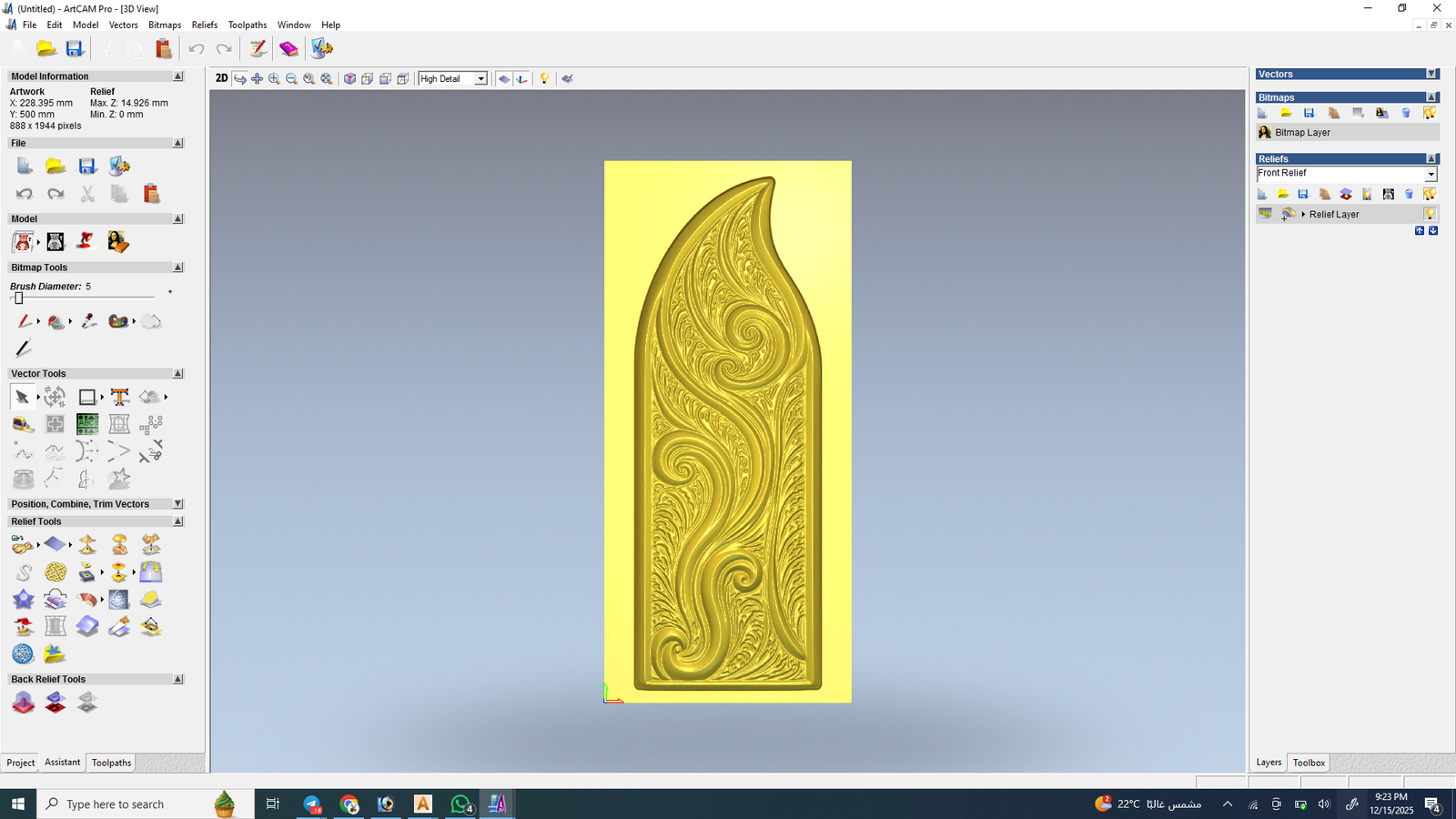Open the Front Relief dropdown
The width and height of the screenshot is (1456, 819).
1431,174
